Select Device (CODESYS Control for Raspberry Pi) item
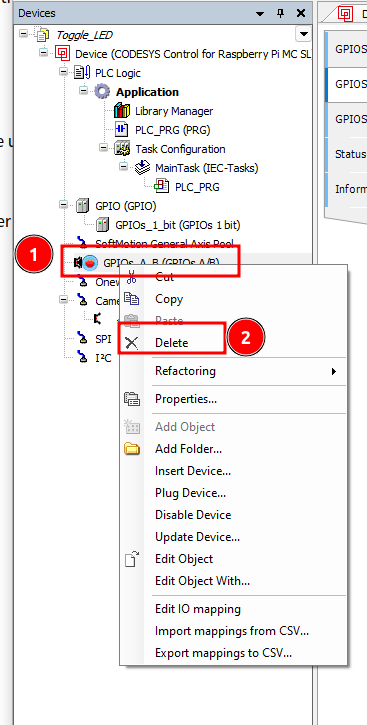 [x=193, y=54]
